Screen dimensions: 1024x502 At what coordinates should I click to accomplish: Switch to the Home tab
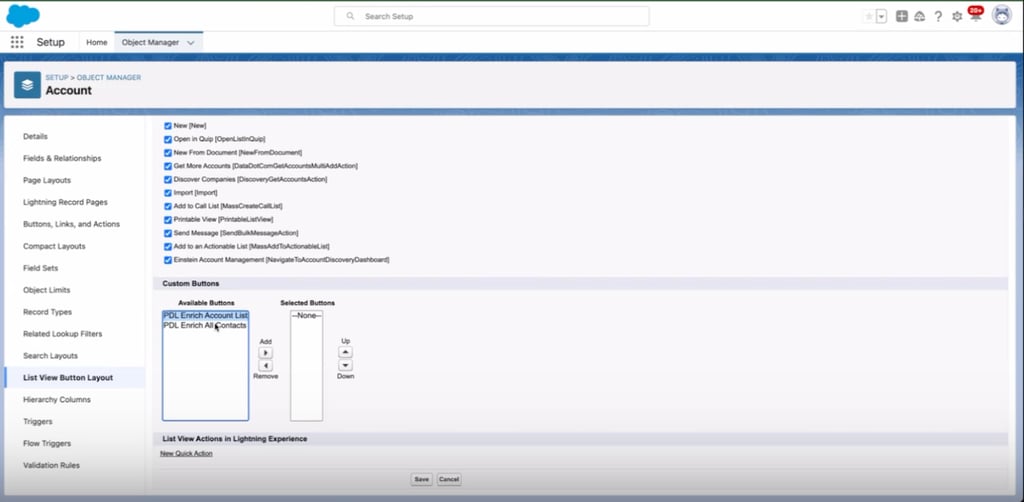[97, 42]
